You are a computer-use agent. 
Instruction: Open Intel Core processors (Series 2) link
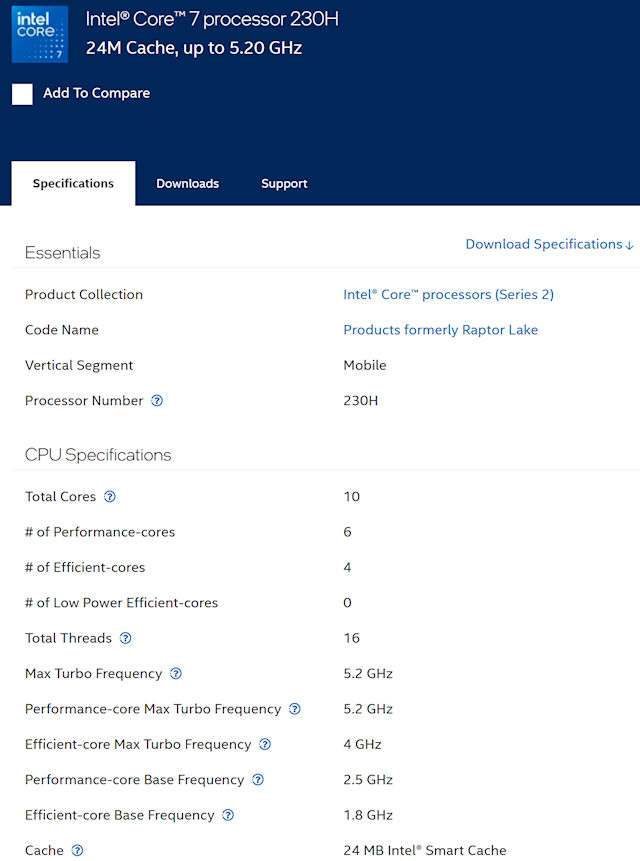click(x=448, y=295)
